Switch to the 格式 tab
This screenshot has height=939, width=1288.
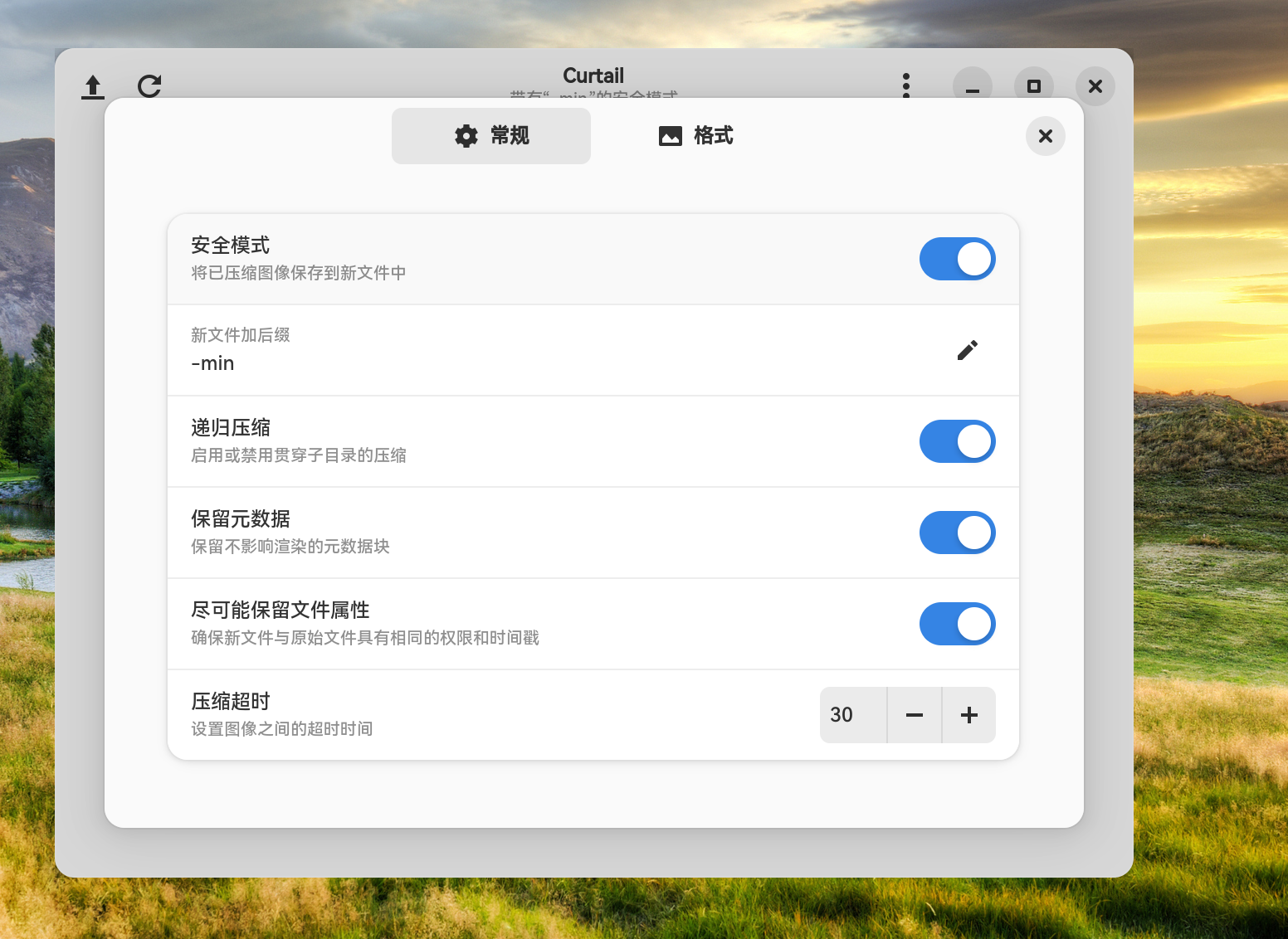click(695, 136)
